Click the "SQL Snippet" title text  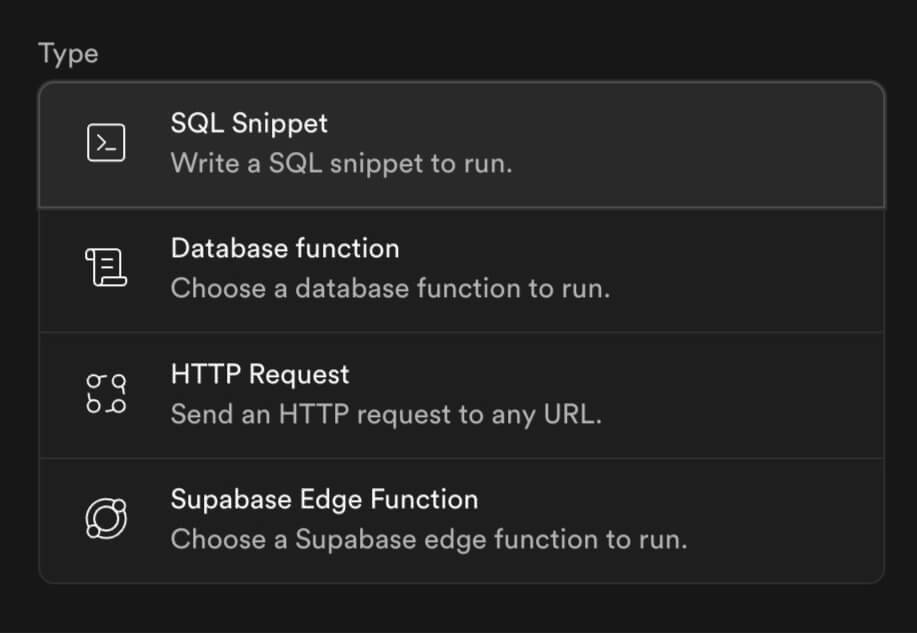249,124
